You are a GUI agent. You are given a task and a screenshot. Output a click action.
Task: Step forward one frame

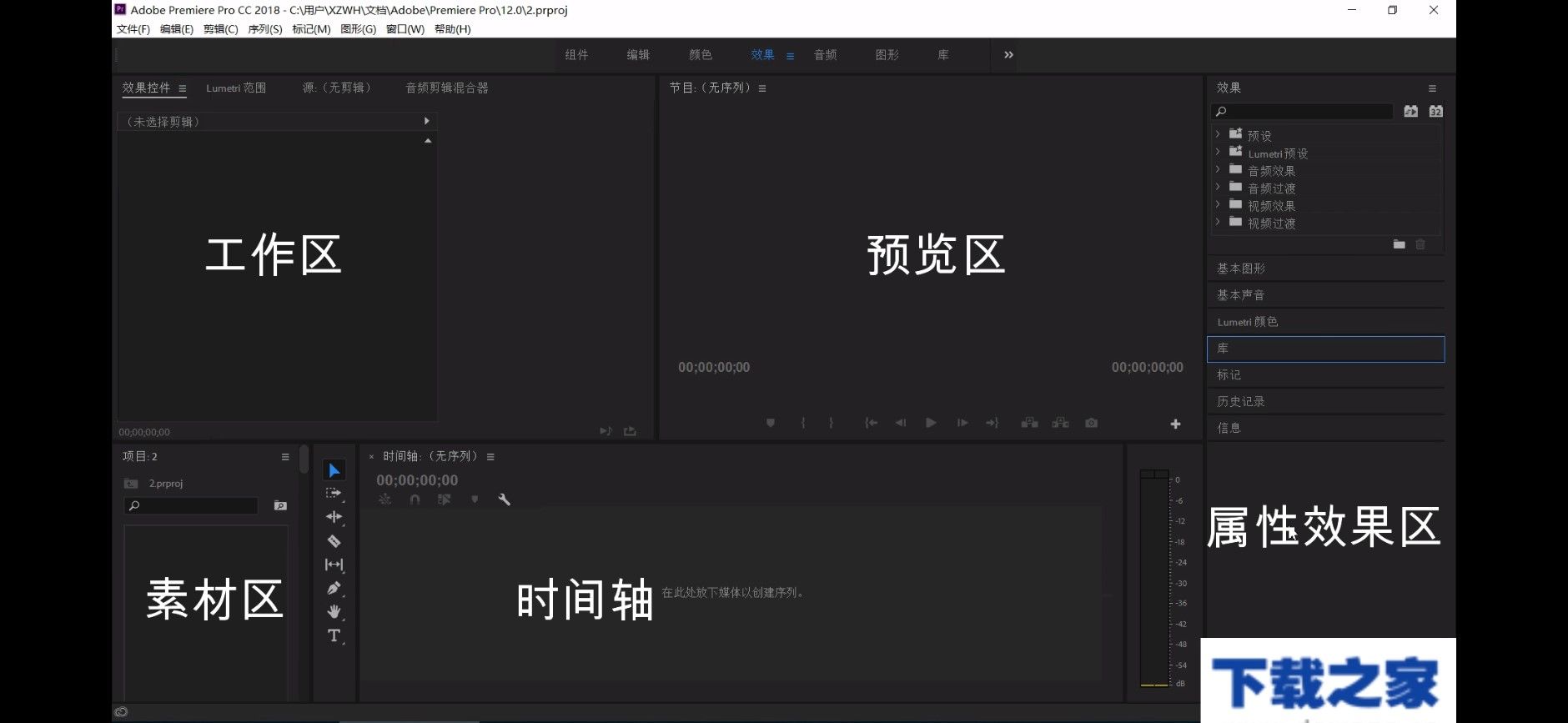(962, 424)
